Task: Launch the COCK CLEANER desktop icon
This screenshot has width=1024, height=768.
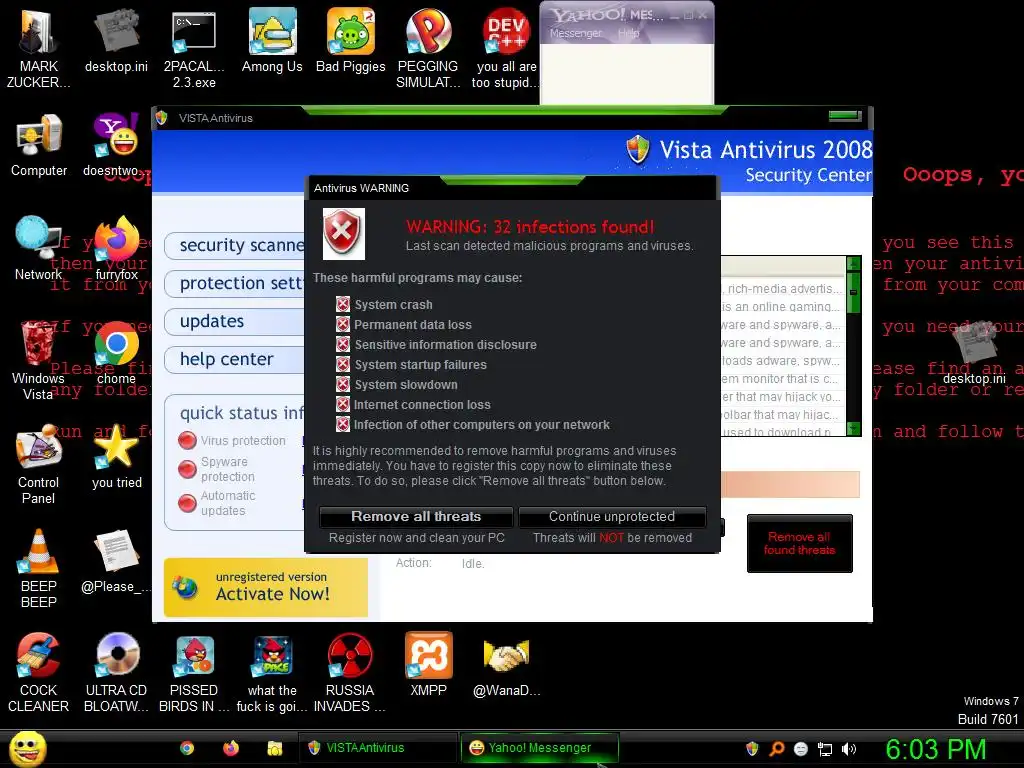Action: 38,673
